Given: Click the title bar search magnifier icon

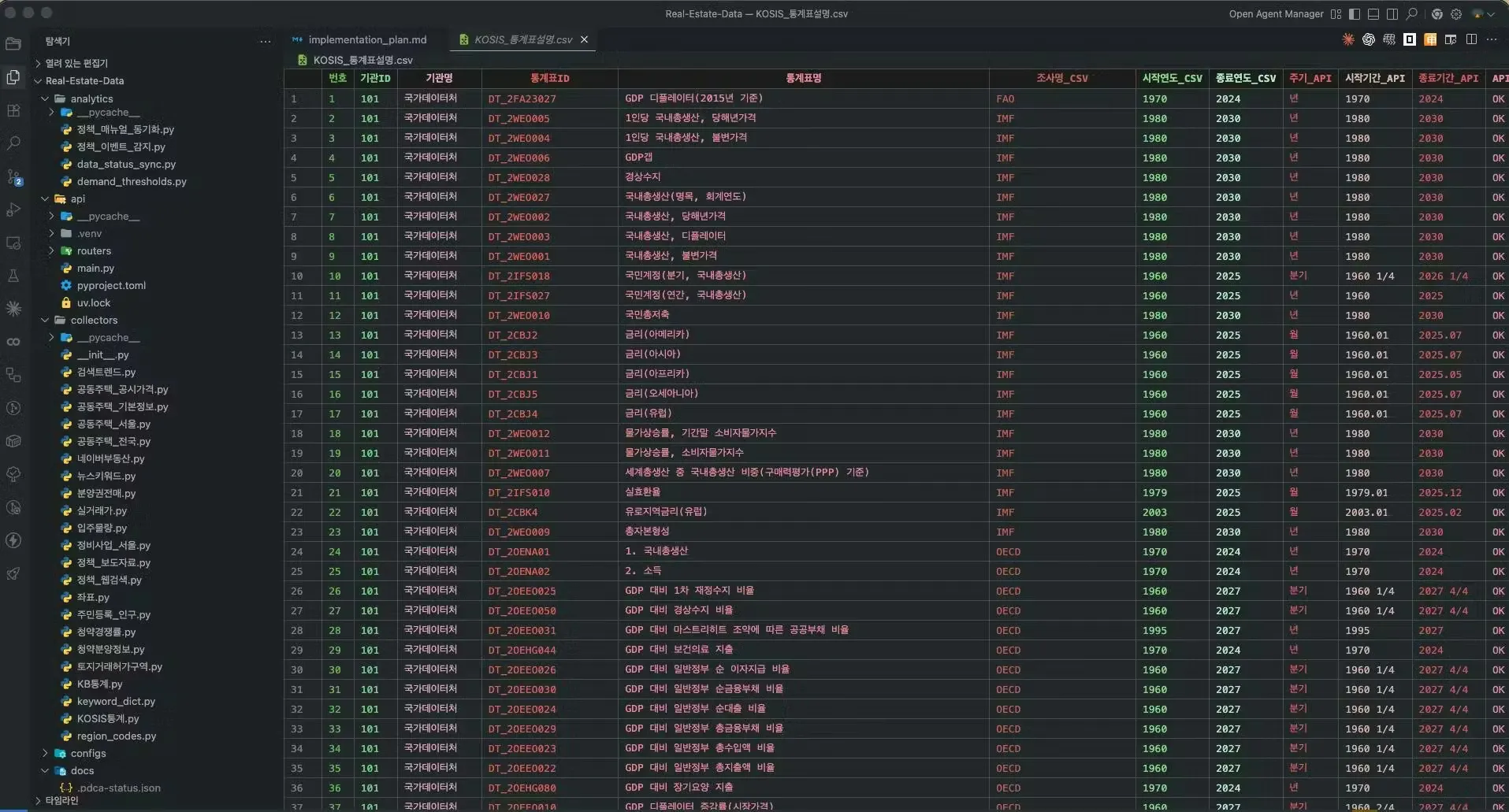Looking at the screenshot, I should [1412, 14].
